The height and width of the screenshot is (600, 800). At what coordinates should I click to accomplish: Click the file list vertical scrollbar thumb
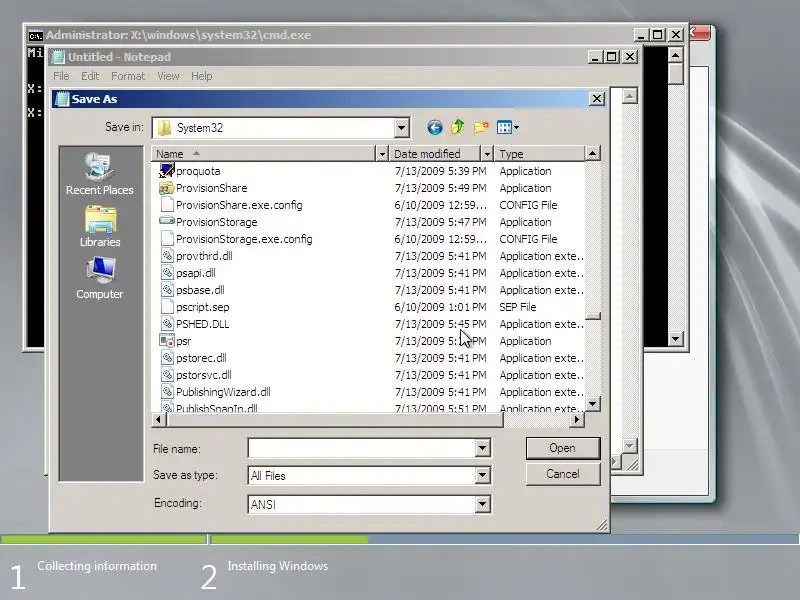click(x=592, y=316)
